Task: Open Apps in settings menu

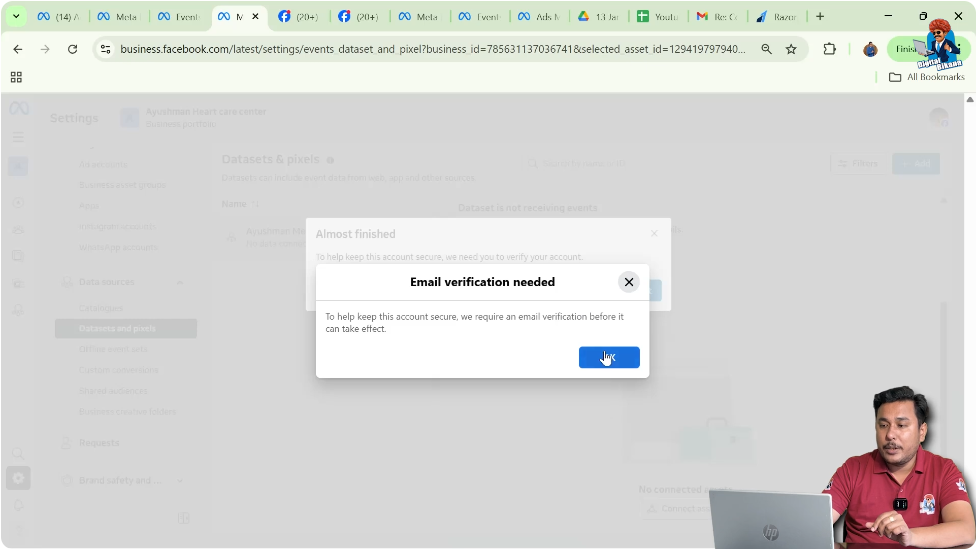Action: pos(88,206)
